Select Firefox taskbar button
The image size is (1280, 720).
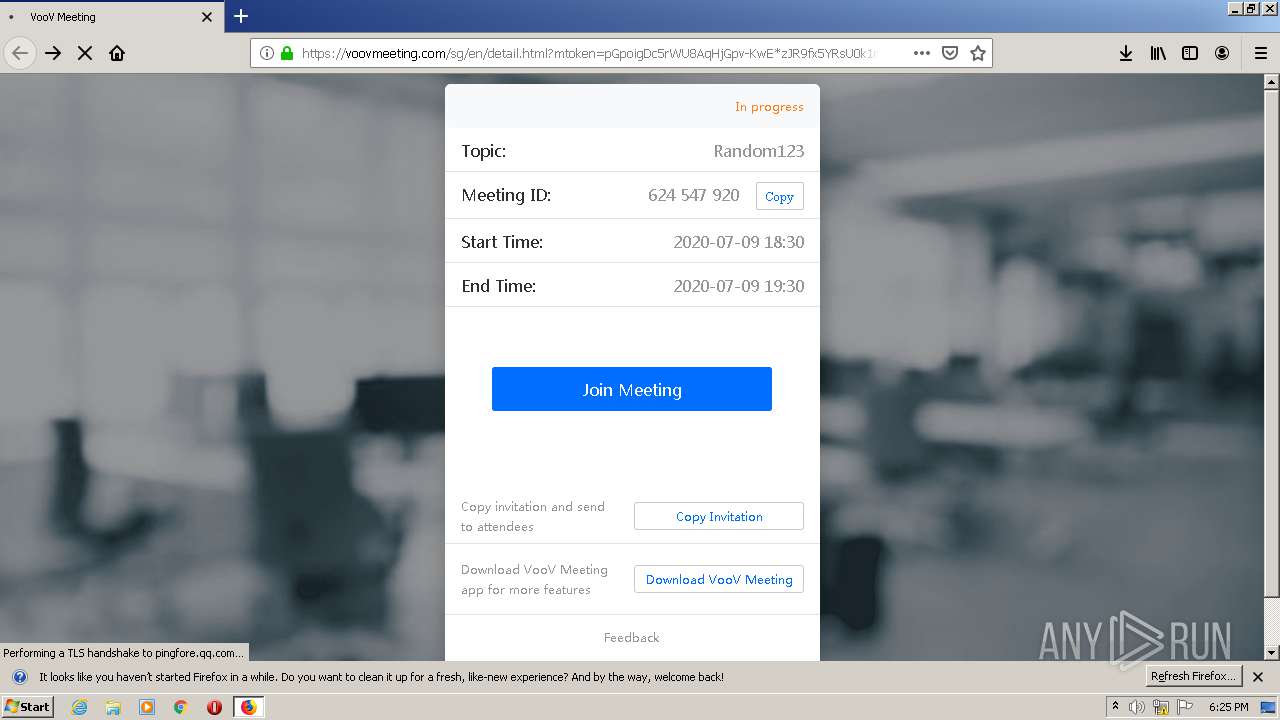pos(248,707)
